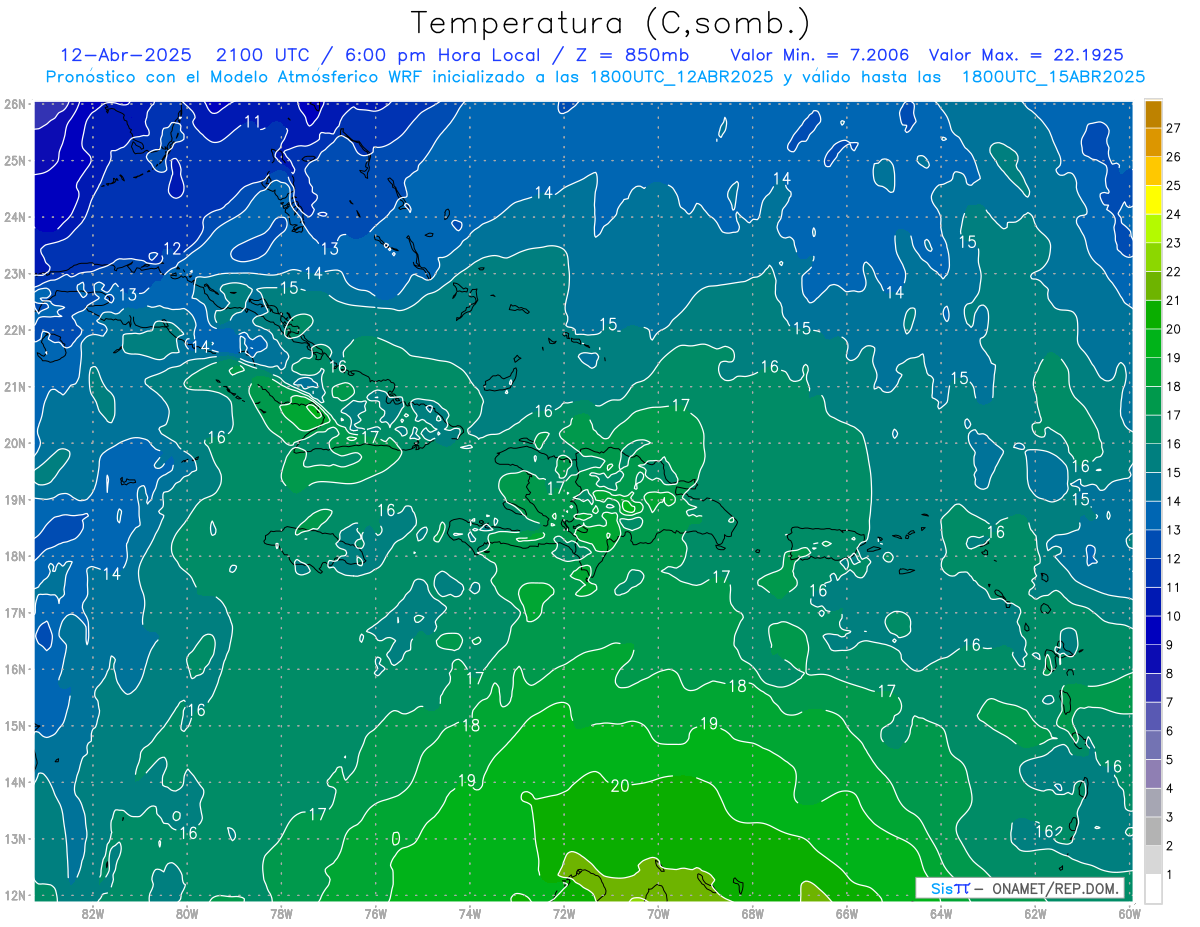Click the "76W" longitude axis label
1200x927 pixels.
pos(375,913)
